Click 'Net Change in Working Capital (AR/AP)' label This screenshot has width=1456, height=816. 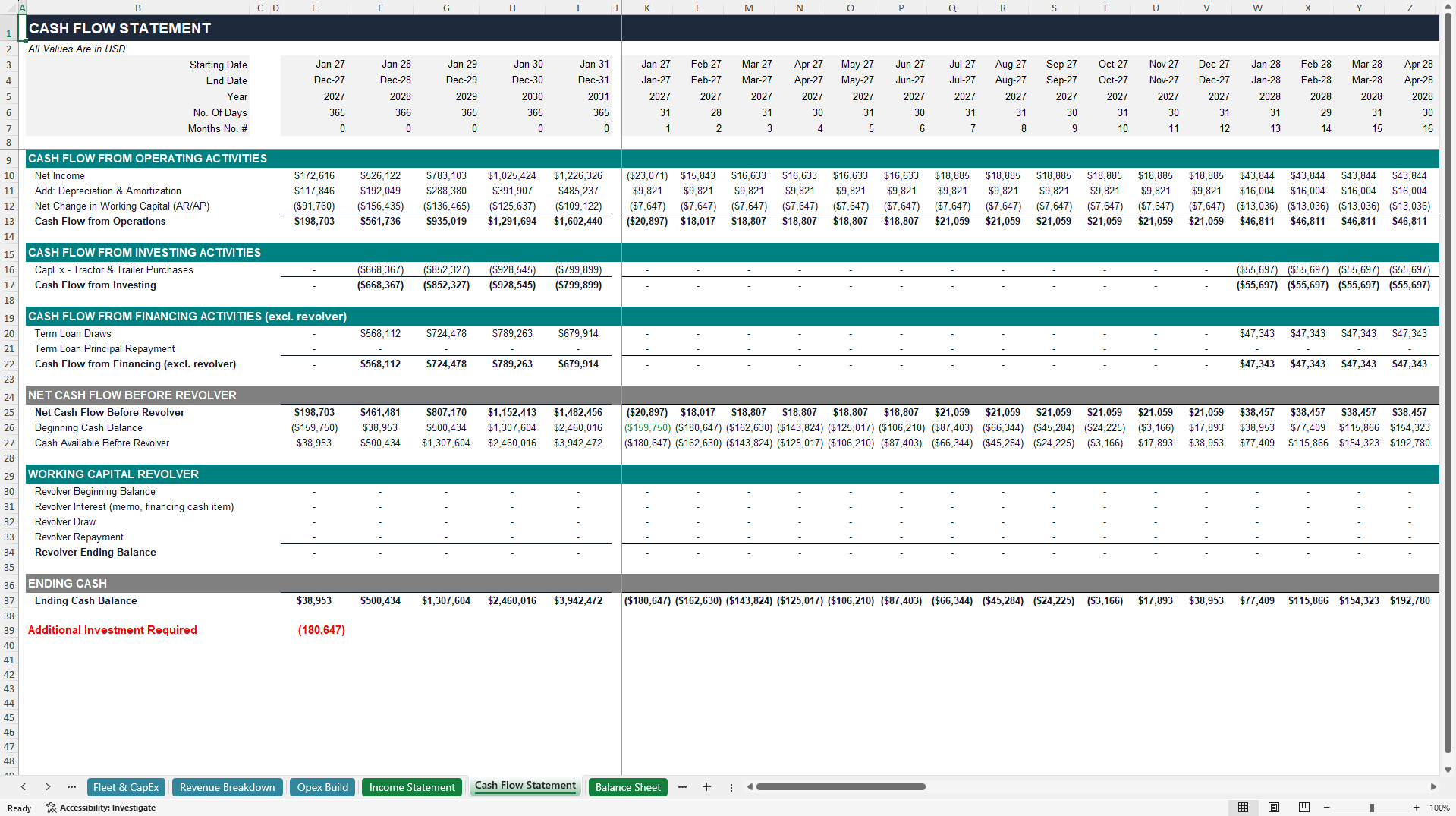pos(121,206)
